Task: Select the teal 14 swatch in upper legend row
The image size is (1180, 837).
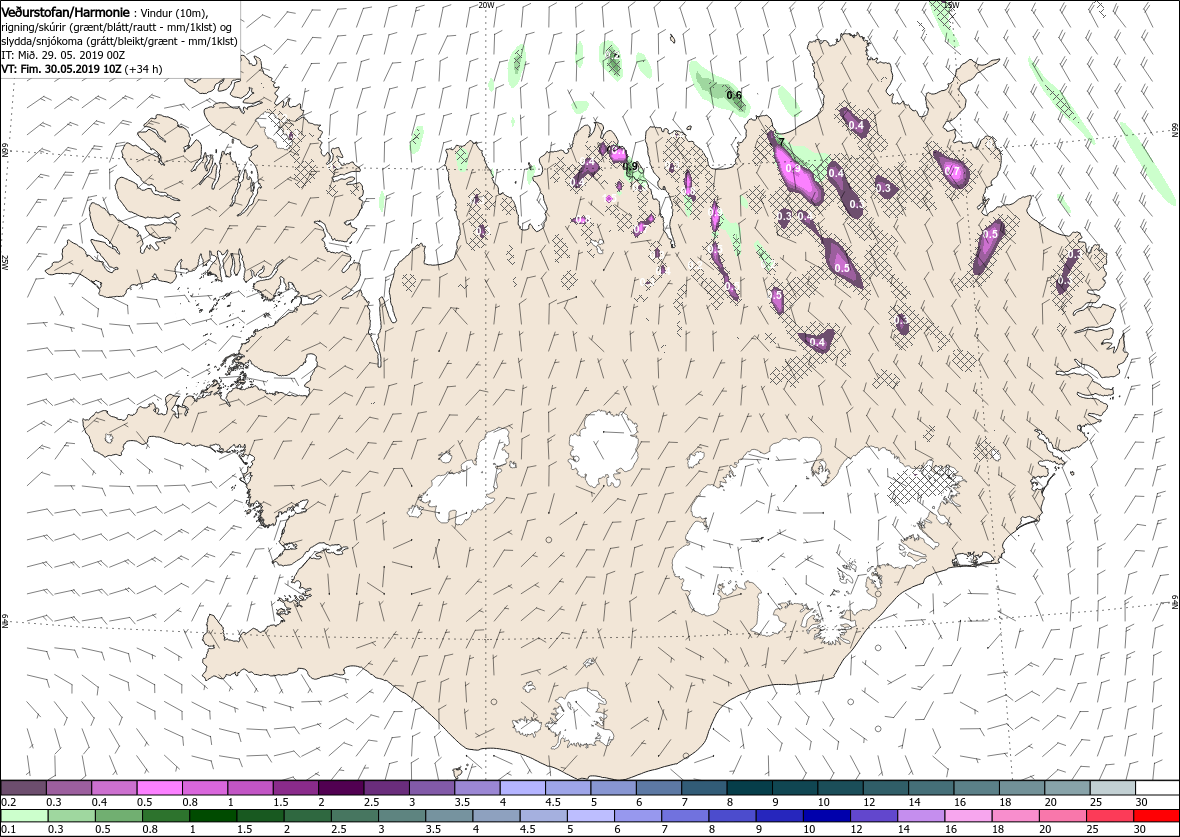Action: (931, 787)
